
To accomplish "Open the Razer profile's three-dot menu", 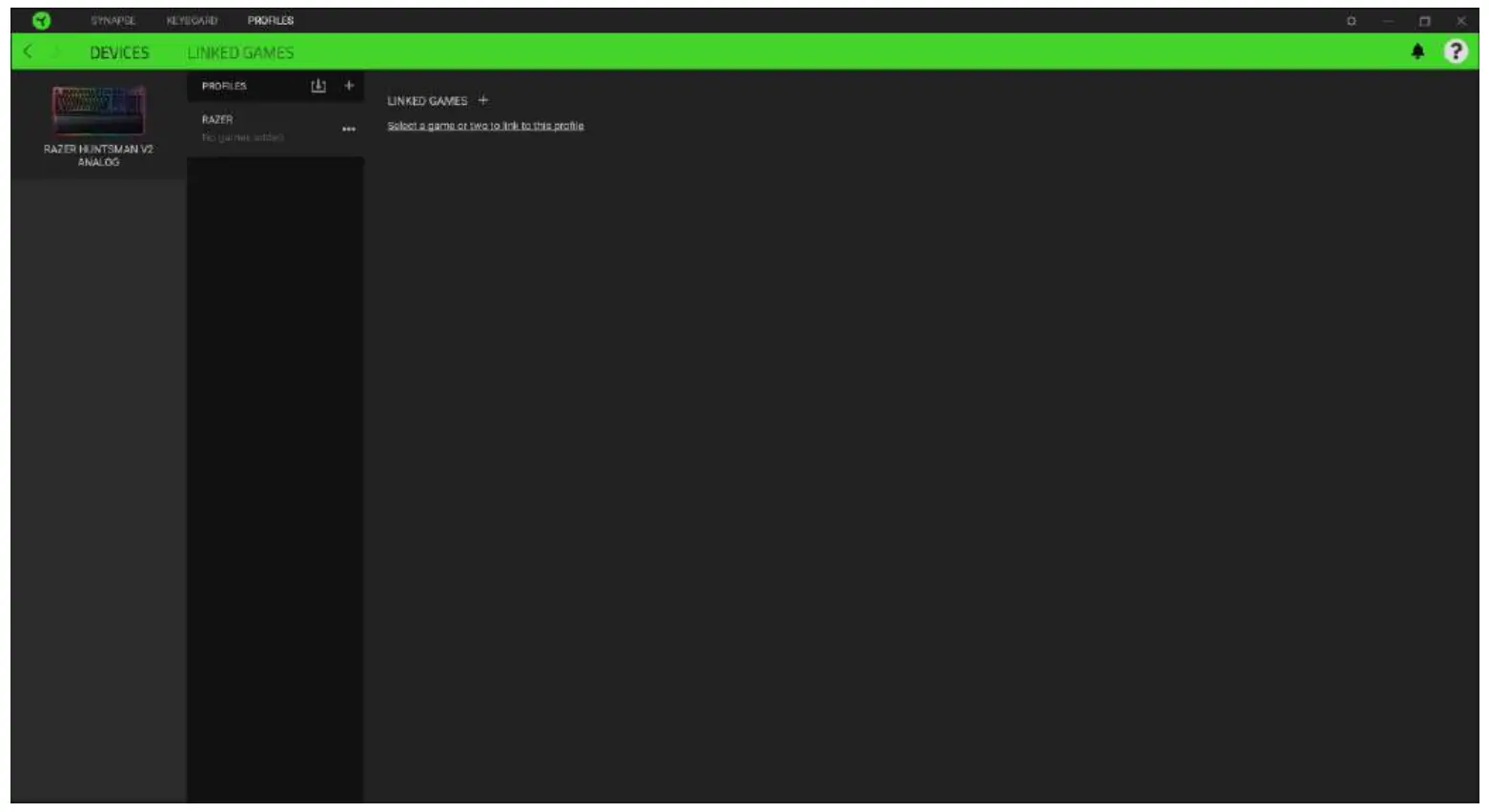I will (349, 129).
